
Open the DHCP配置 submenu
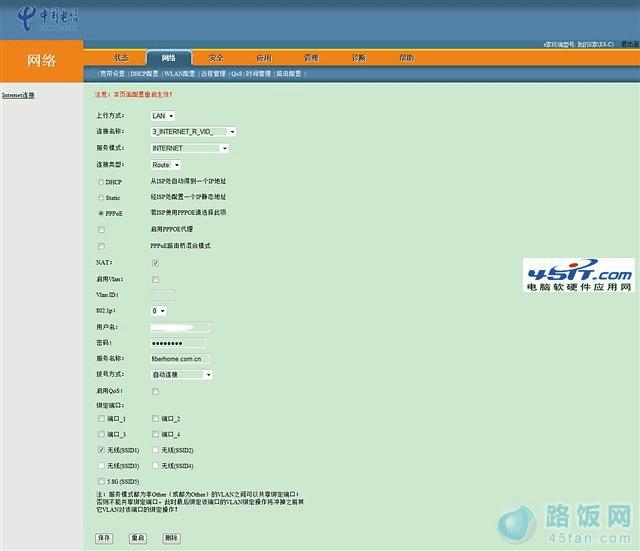point(144,74)
